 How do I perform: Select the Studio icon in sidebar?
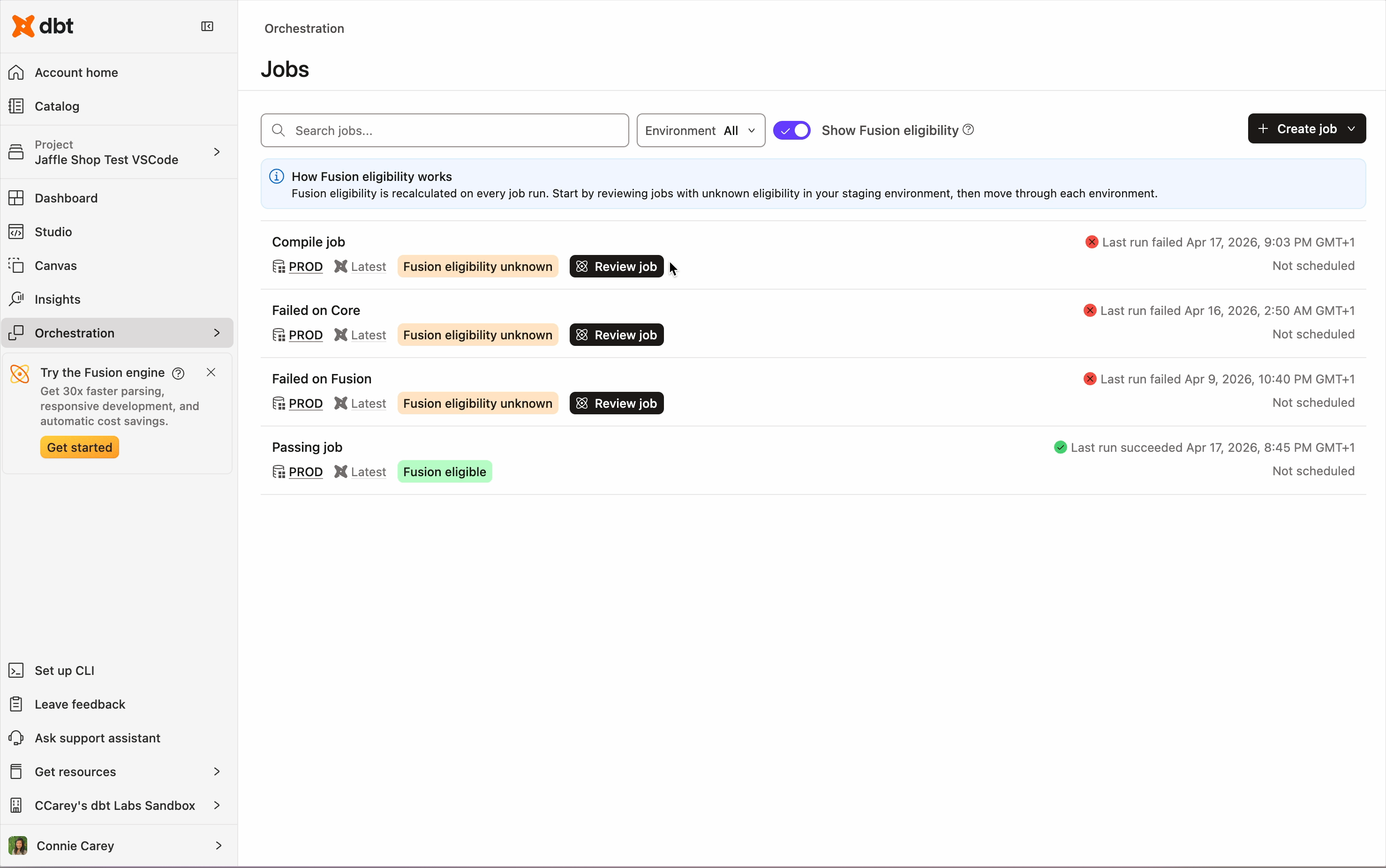(x=16, y=232)
